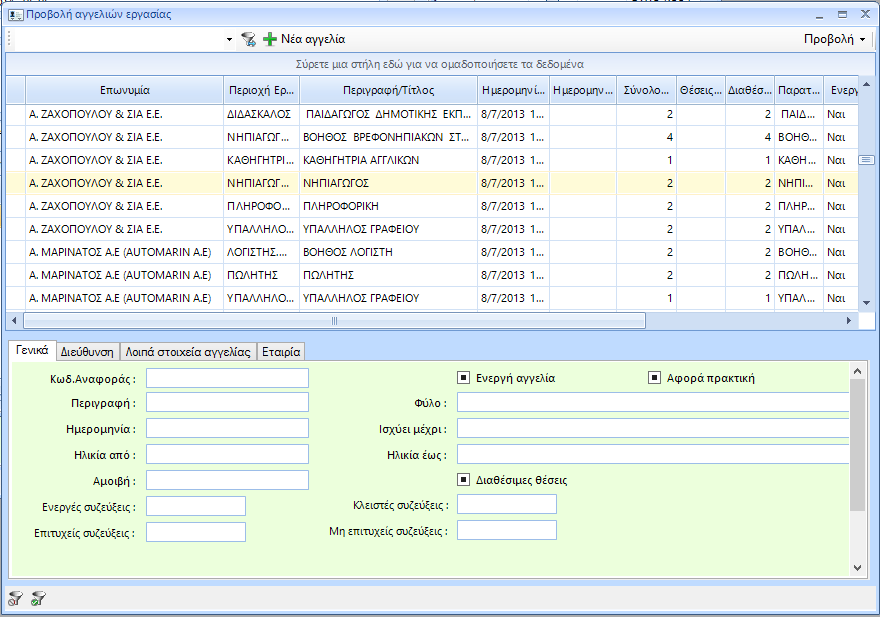Toggle the Διαθέσιμες θέσεις checkbox
The width and height of the screenshot is (880, 617).
(463, 480)
